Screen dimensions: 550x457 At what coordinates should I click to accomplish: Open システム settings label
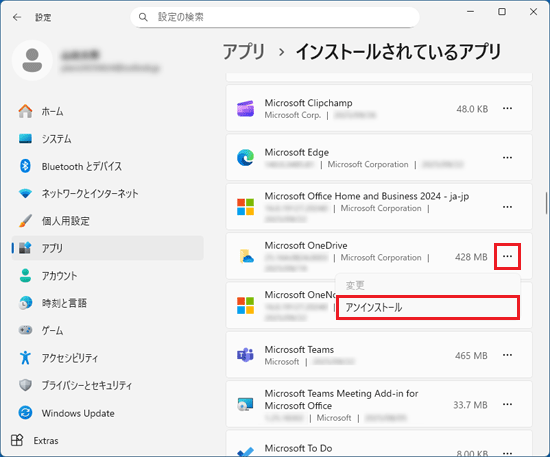point(56,139)
